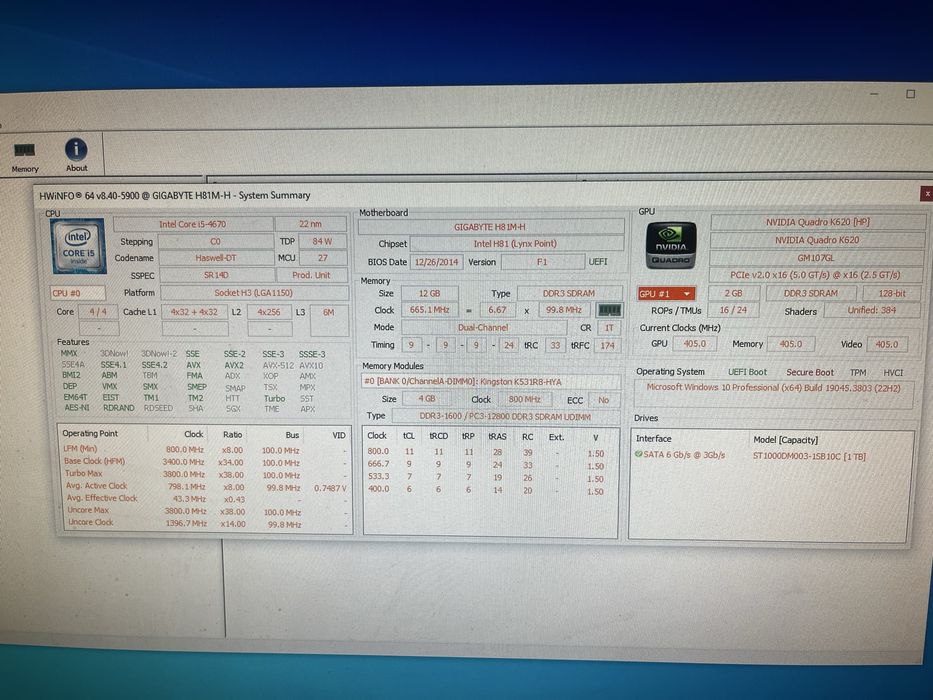Click the Dual-Channel mode field
Image resolution: width=933 pixels, height=700 pixels.
point(483,327)
